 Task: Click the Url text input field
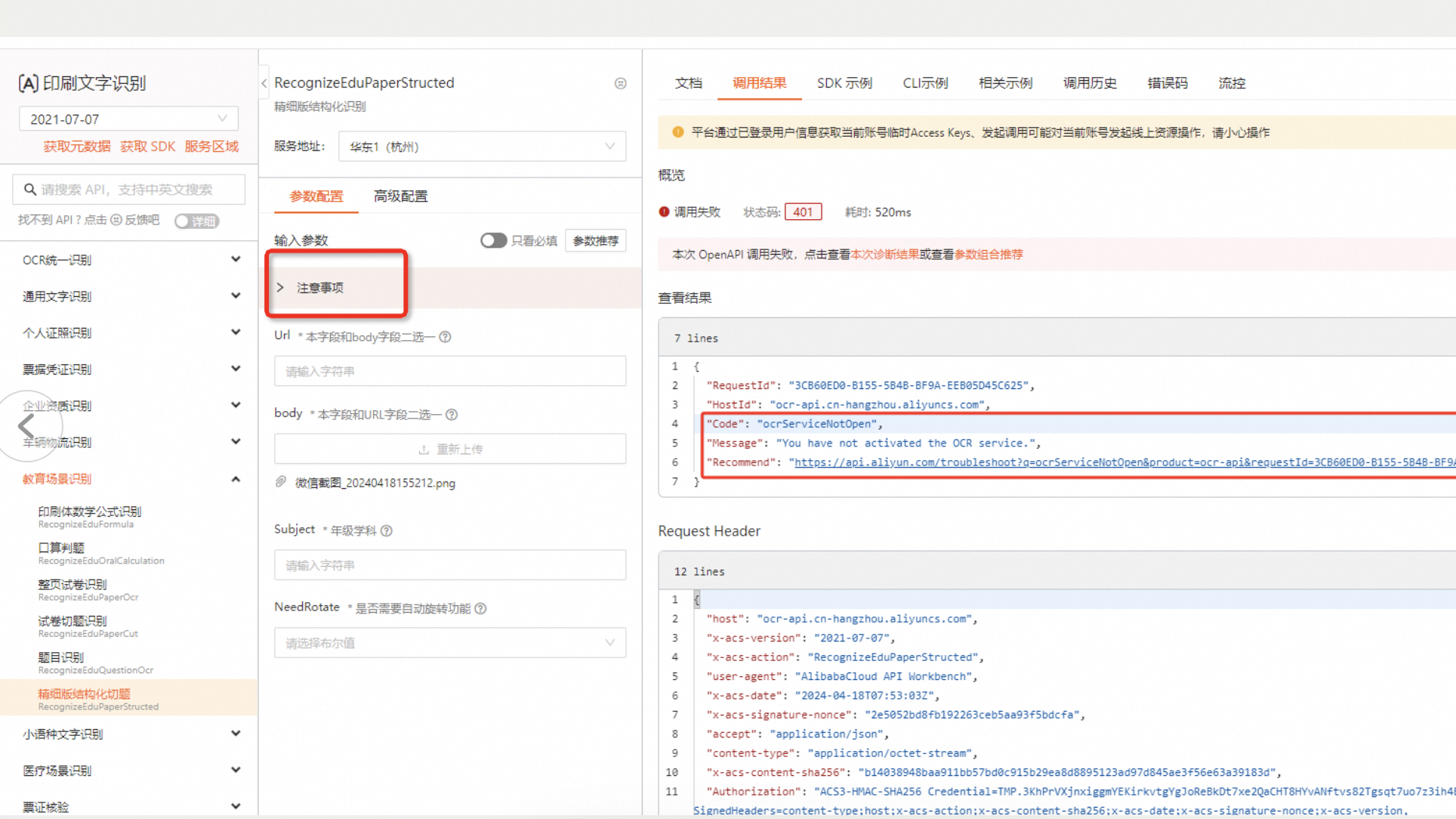(450, 371)
